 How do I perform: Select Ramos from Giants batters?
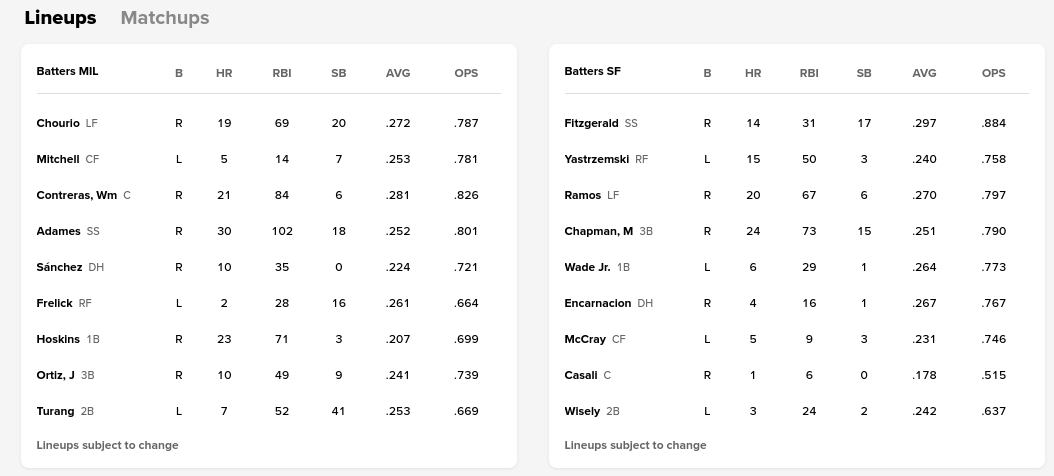pos(583,195)
